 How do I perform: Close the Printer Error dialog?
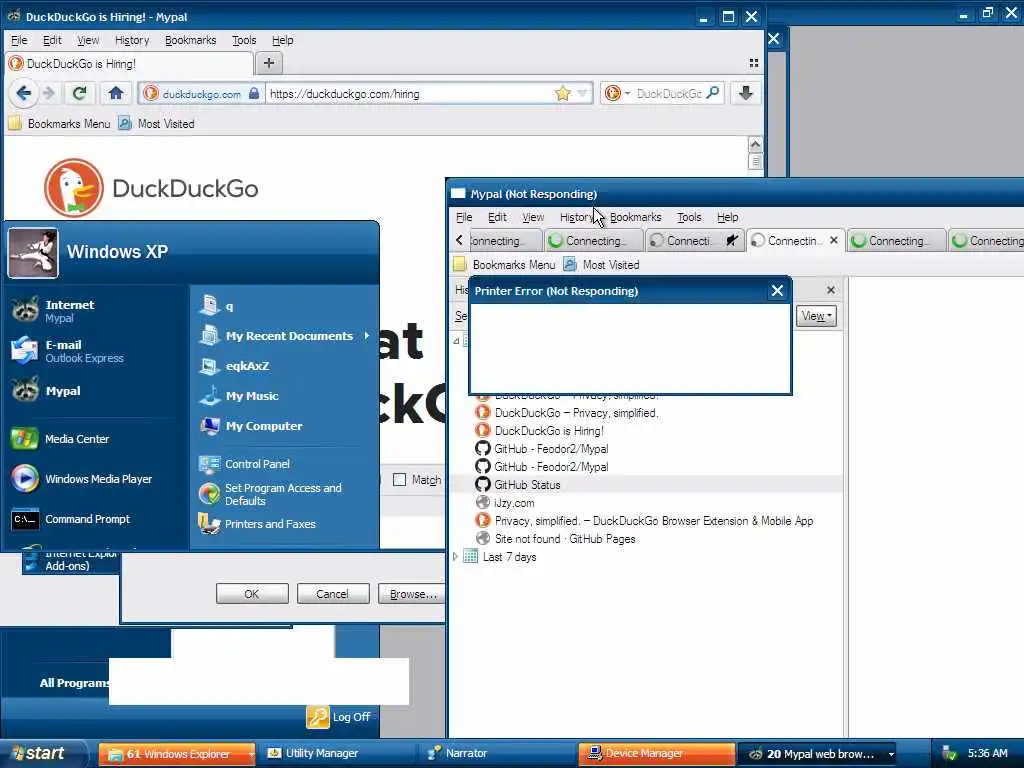point(776,291)
